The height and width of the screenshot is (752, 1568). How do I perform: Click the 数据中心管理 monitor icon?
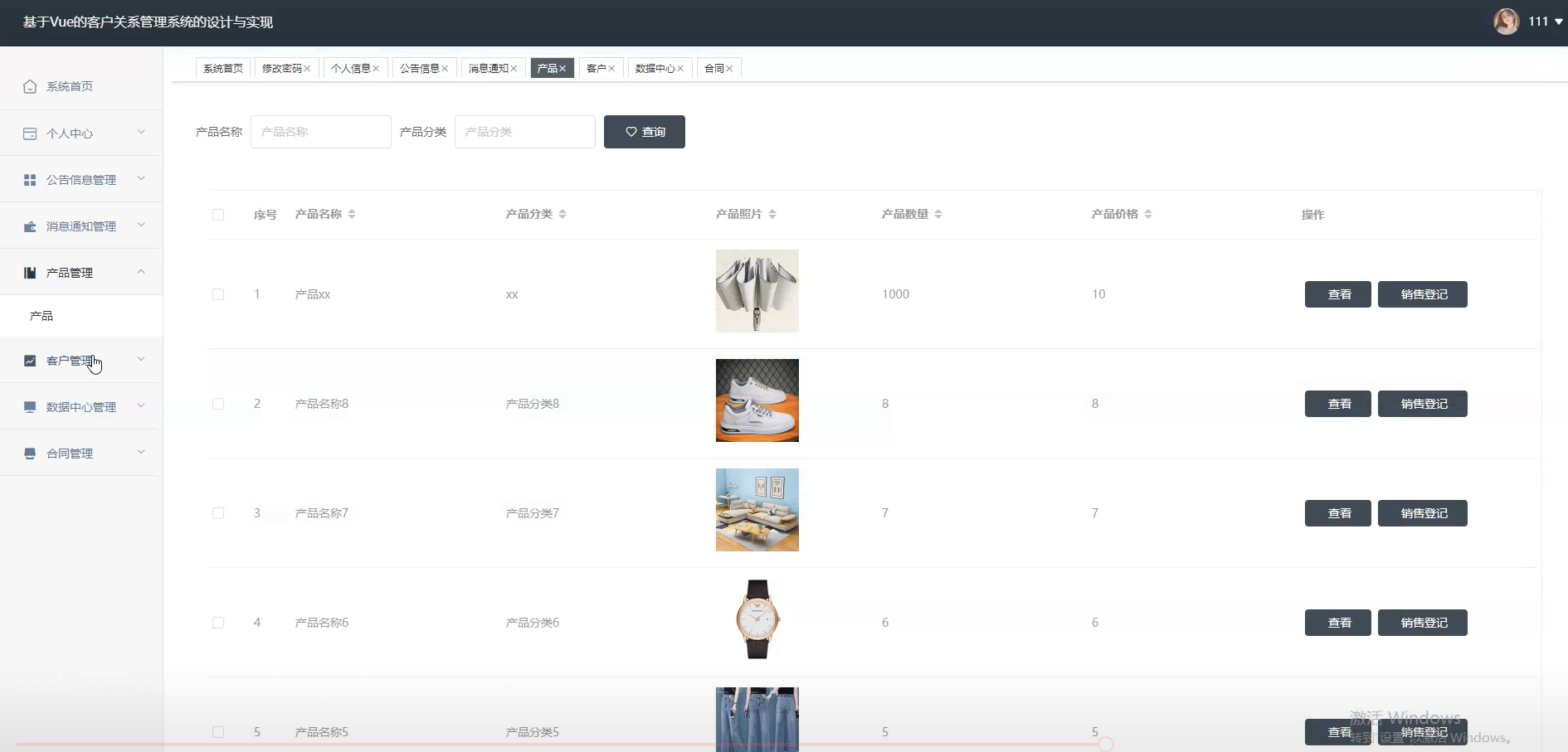[x=30, y=407]
